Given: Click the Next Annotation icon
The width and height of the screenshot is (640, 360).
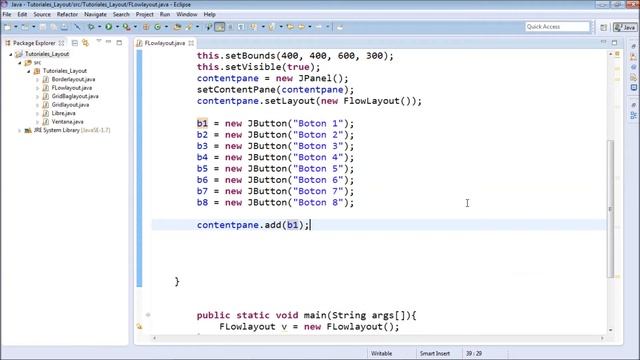Looking at the screenshot, I should [253, 27].
